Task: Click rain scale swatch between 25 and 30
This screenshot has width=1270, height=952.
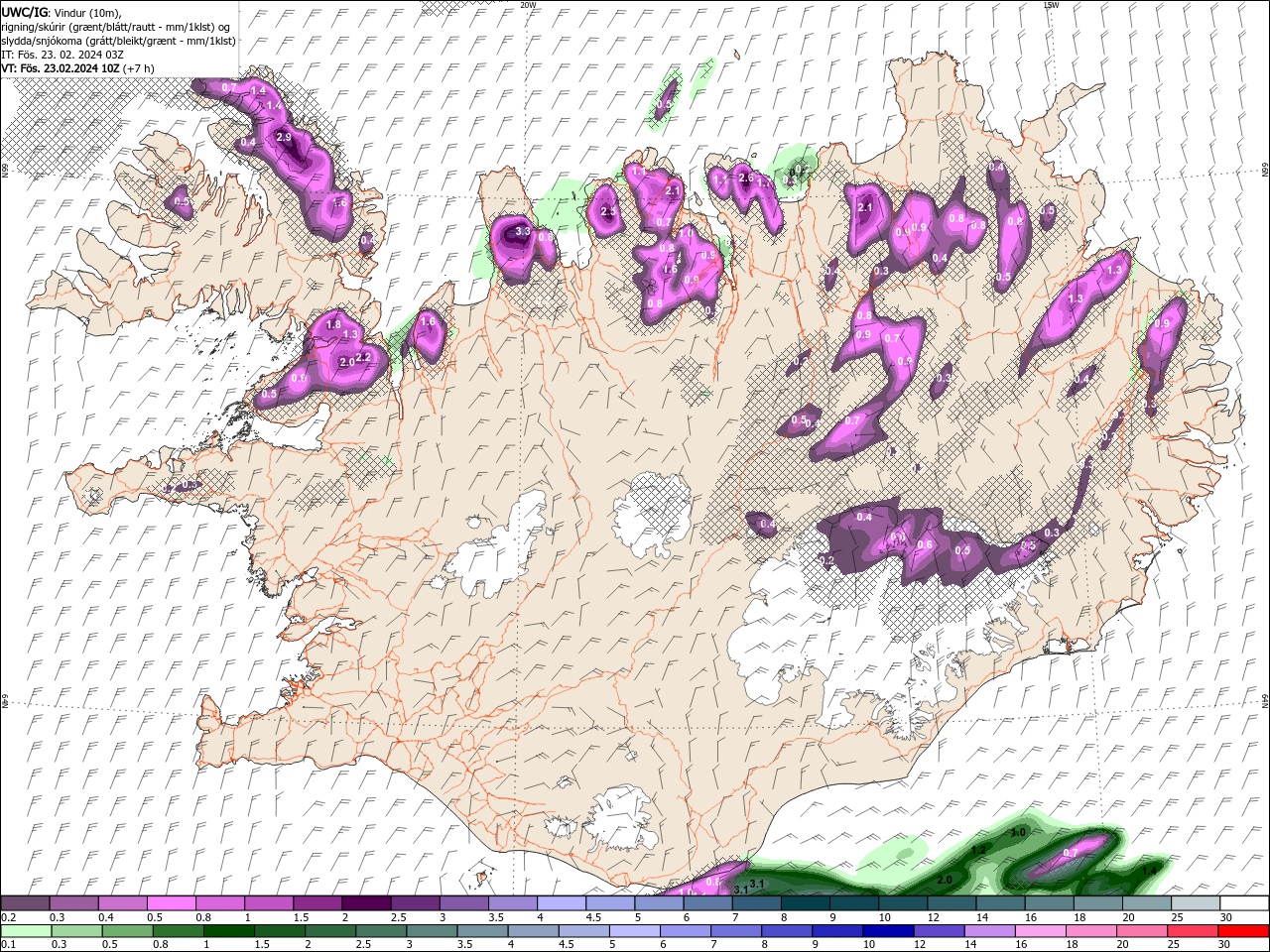Action: (1194, 931)
